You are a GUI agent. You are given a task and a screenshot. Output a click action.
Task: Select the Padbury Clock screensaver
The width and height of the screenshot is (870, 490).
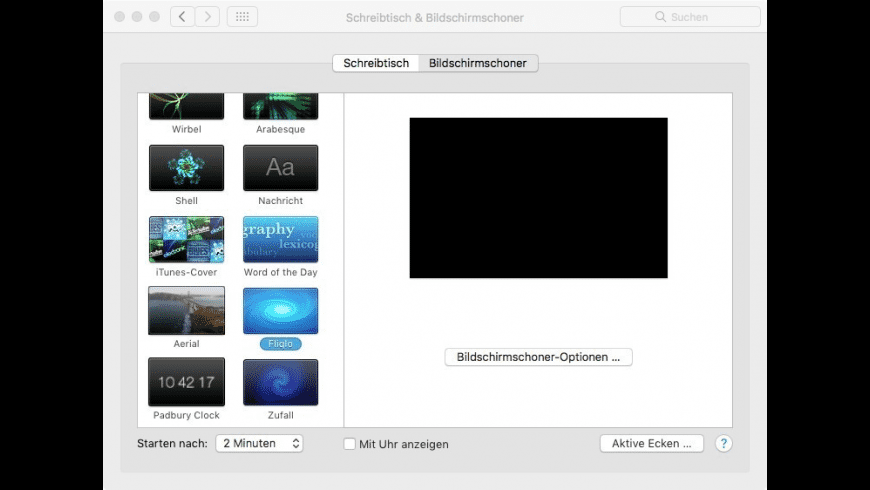tap(186, 382)
